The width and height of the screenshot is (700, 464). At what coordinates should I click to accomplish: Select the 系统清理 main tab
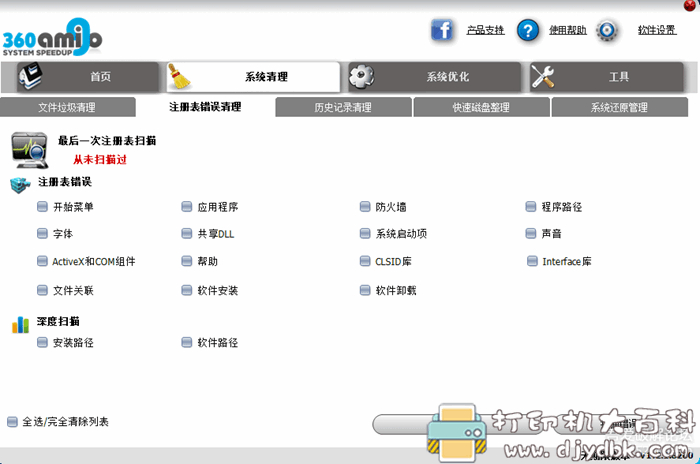[253, 77]
